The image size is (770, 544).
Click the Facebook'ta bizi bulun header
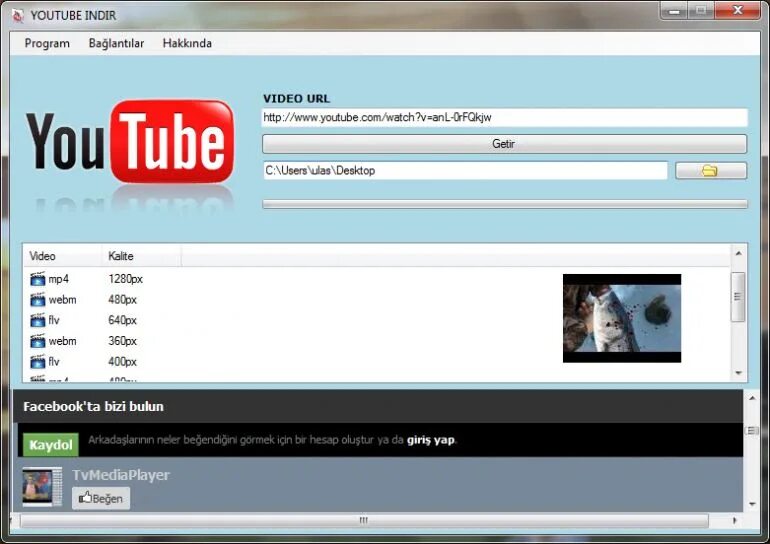click(x=93, y=407)
